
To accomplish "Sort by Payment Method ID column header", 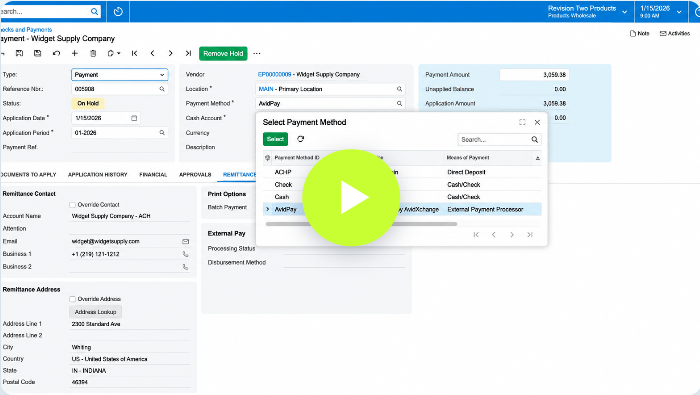I will (297, 158).
